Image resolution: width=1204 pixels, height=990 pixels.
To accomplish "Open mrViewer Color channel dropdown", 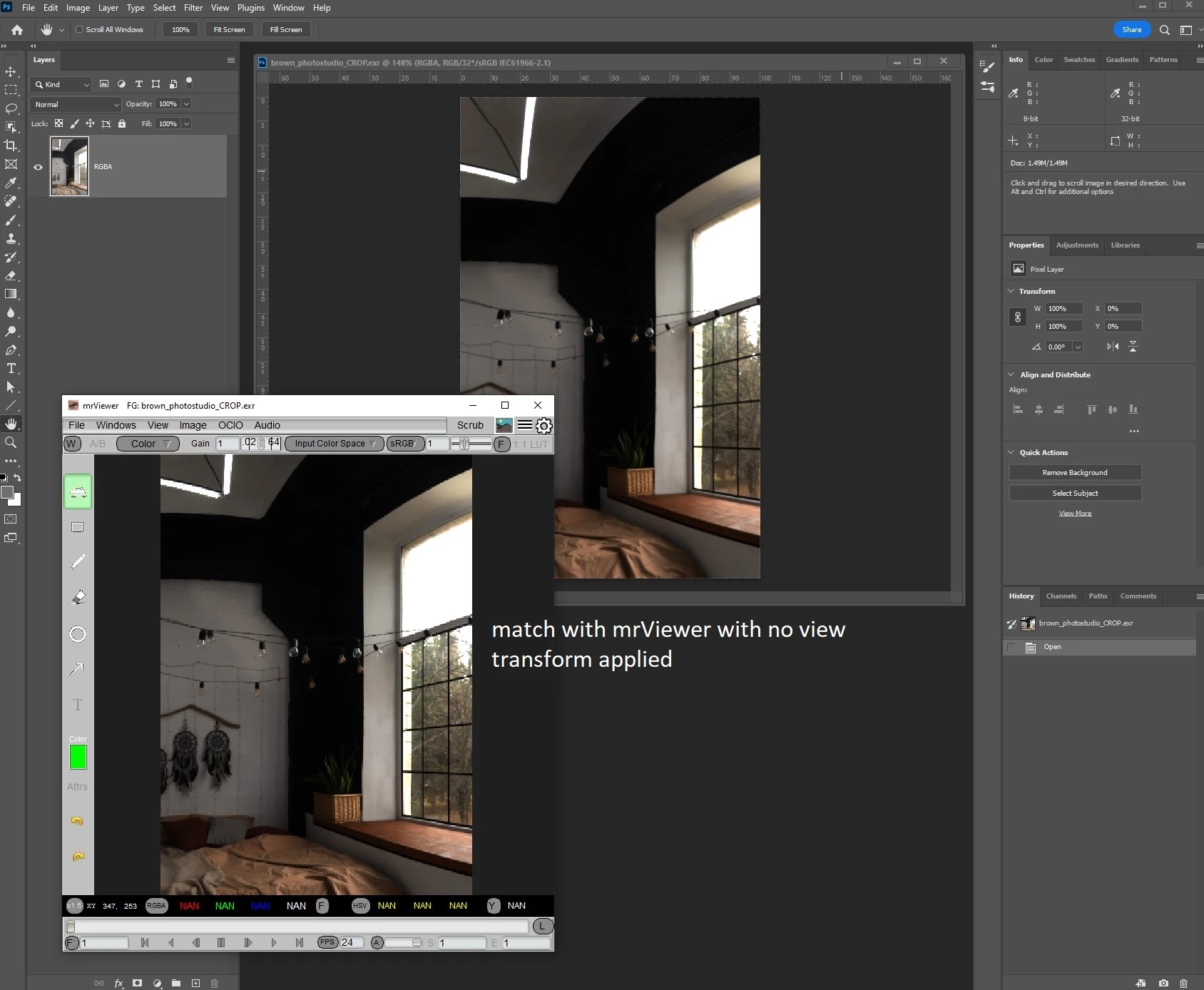I will [148, 444].
